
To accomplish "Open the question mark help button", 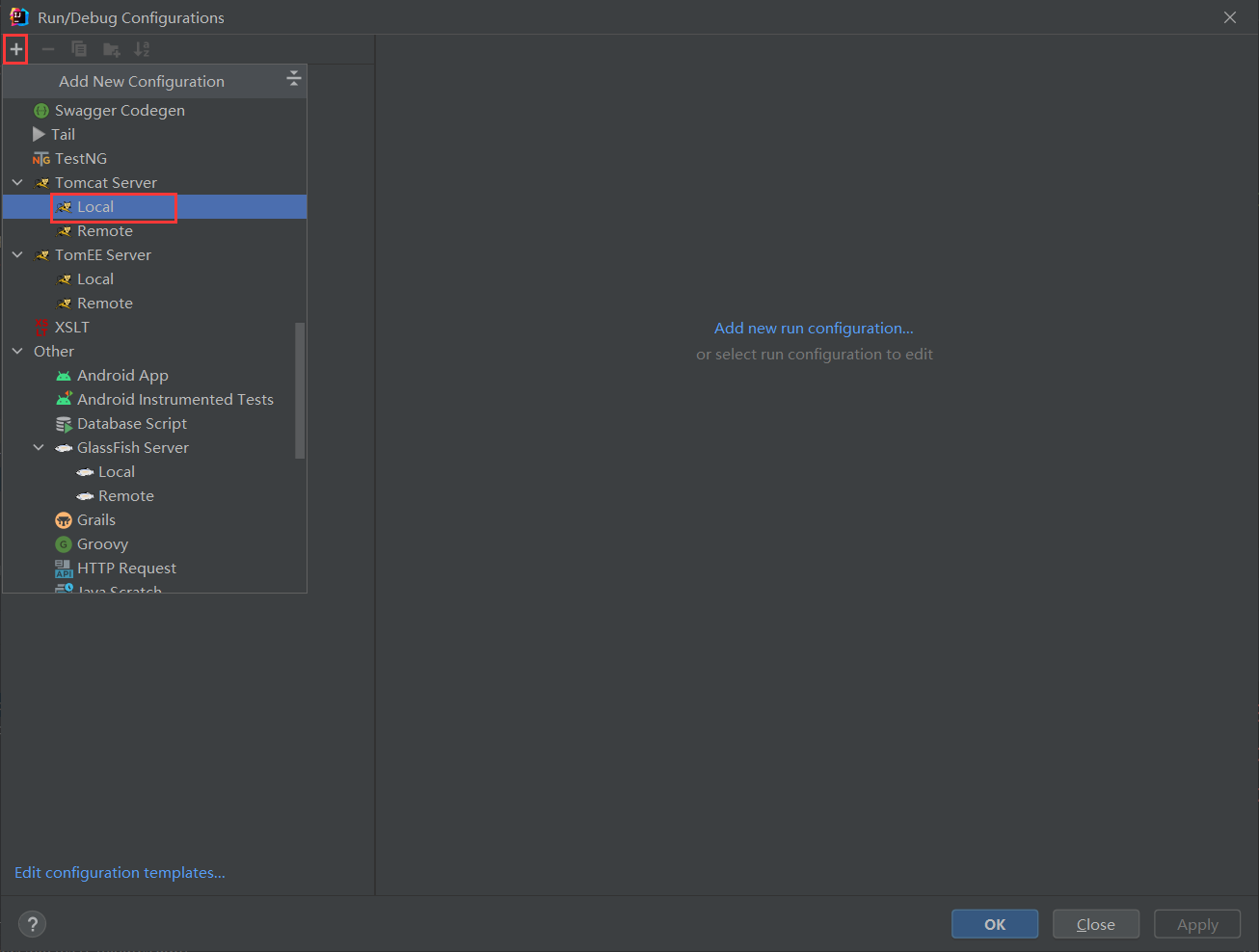I will tap(33, 924).
